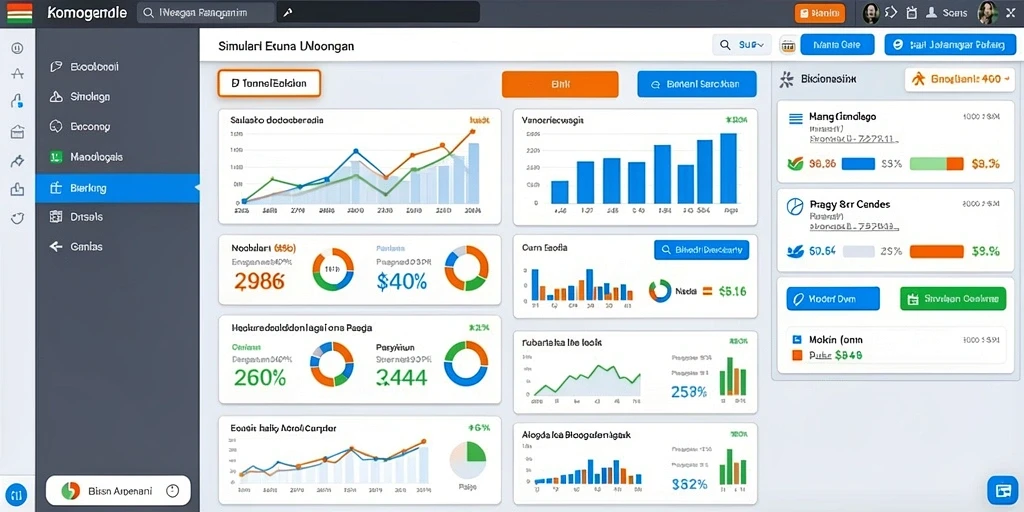
Task: Click the orange Birk button
Action: pos(560,84)
